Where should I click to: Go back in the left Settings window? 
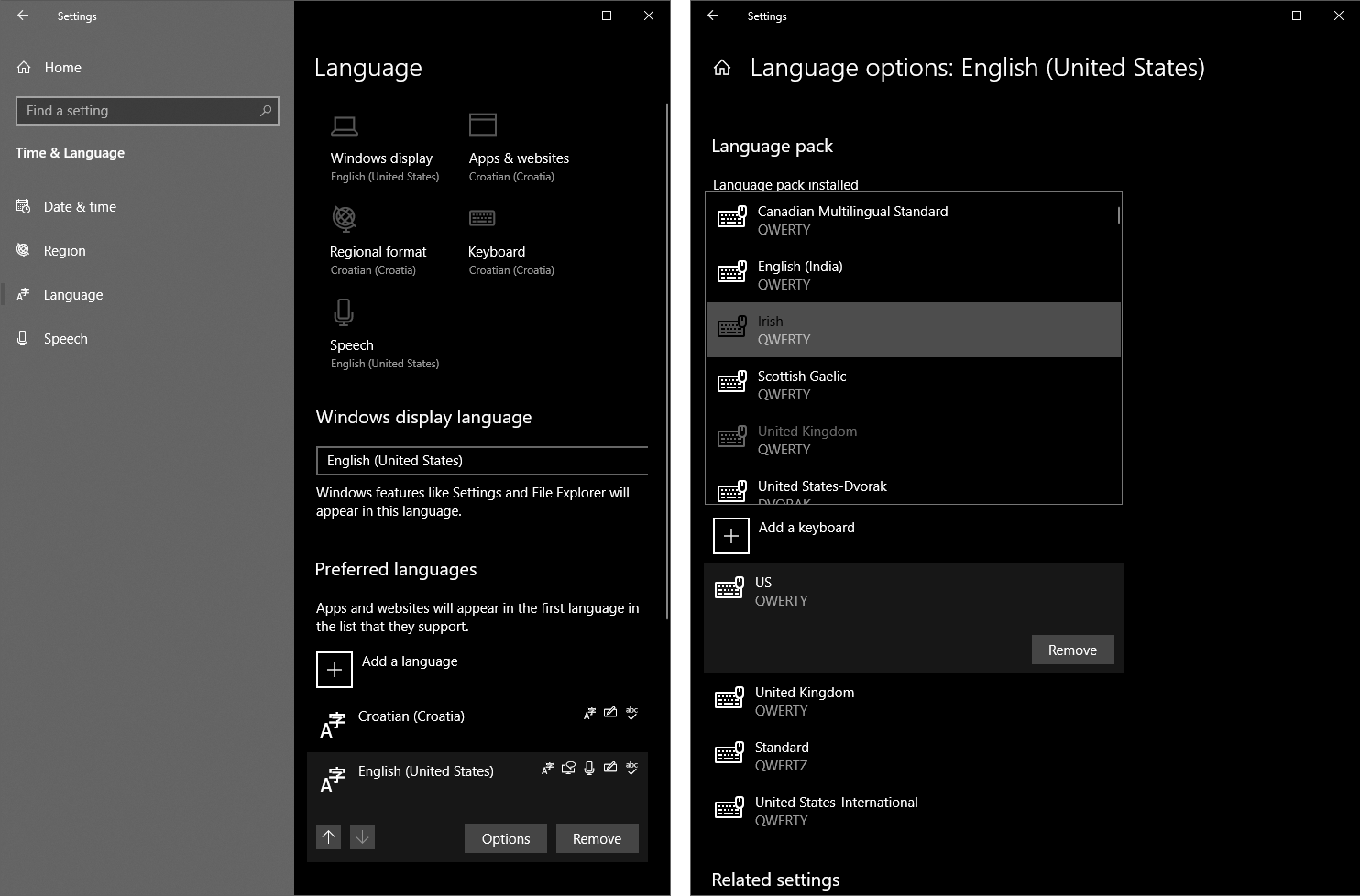[x=23, y=16]
